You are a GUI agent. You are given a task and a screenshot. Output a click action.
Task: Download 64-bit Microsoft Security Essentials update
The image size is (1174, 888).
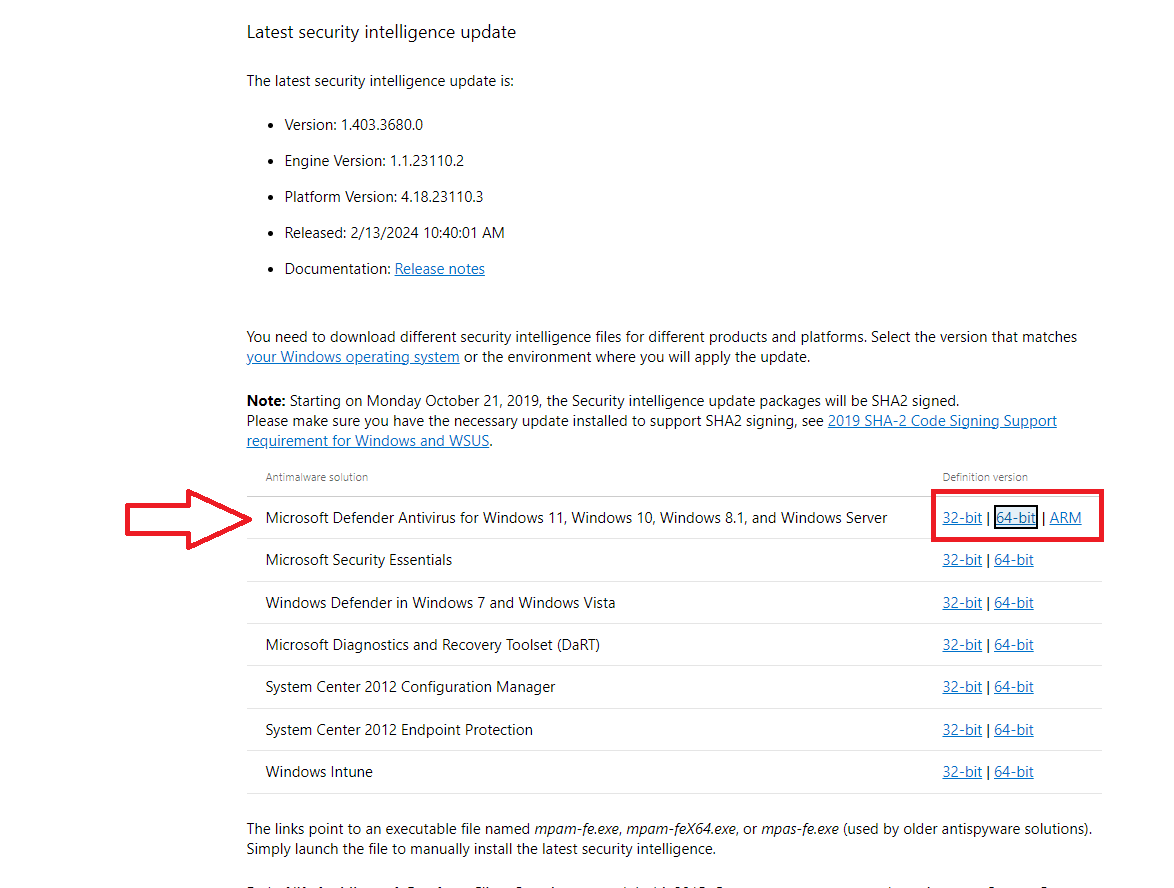(x=1014, y=560)
